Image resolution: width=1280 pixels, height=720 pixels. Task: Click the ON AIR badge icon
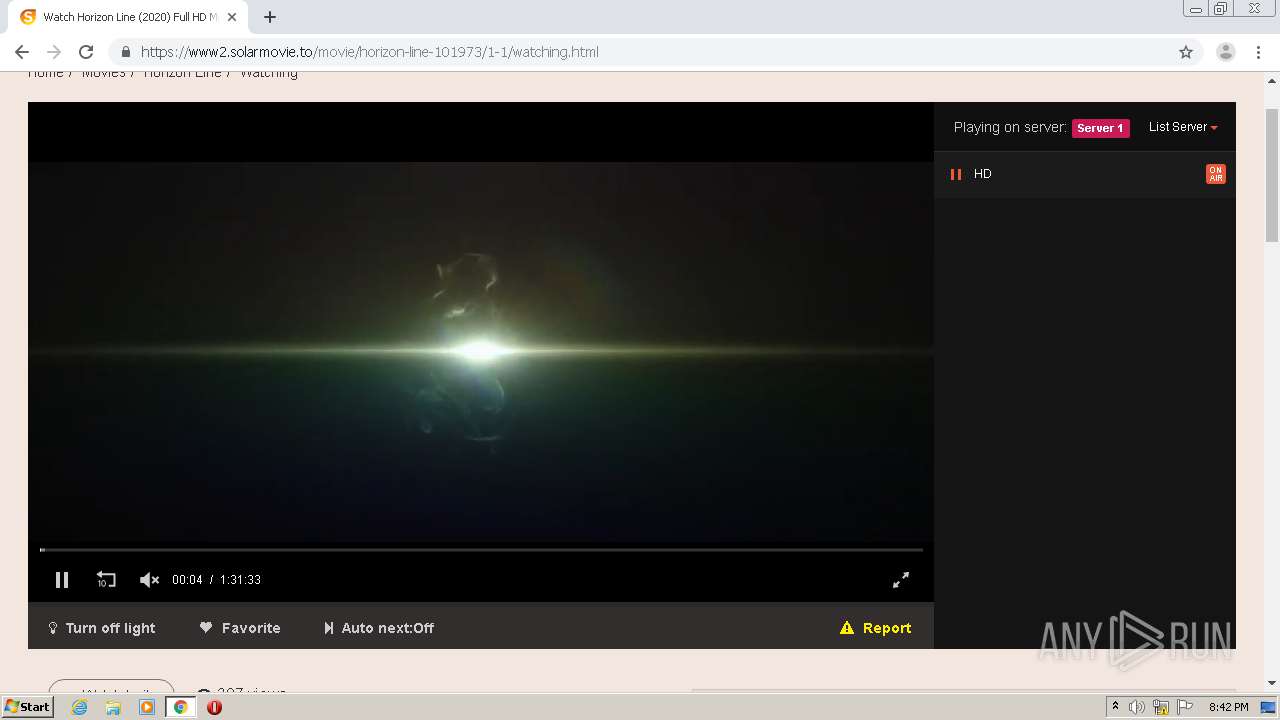(x=1216, y=174)
